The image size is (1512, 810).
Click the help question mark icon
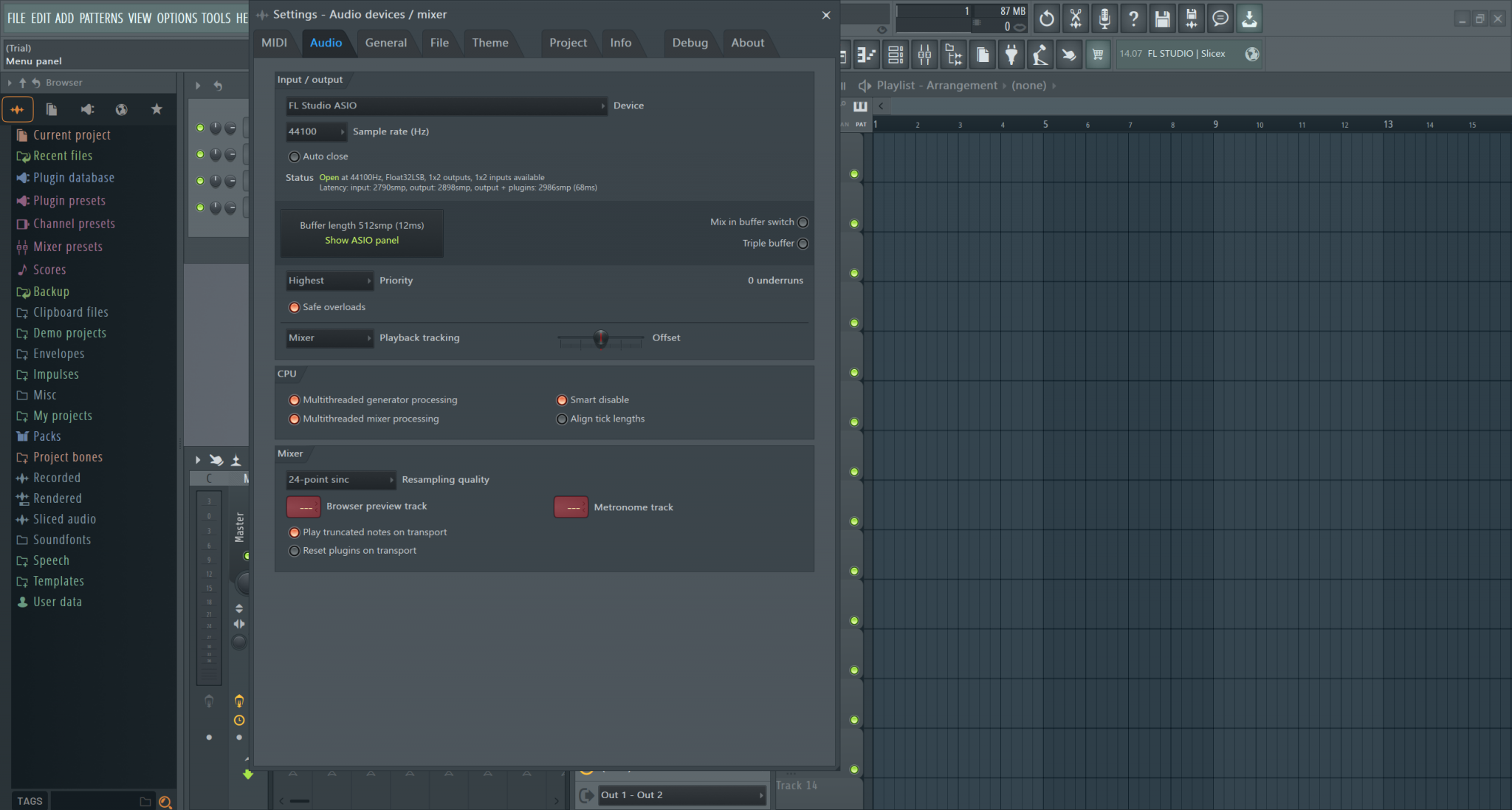click(1133, 18)
